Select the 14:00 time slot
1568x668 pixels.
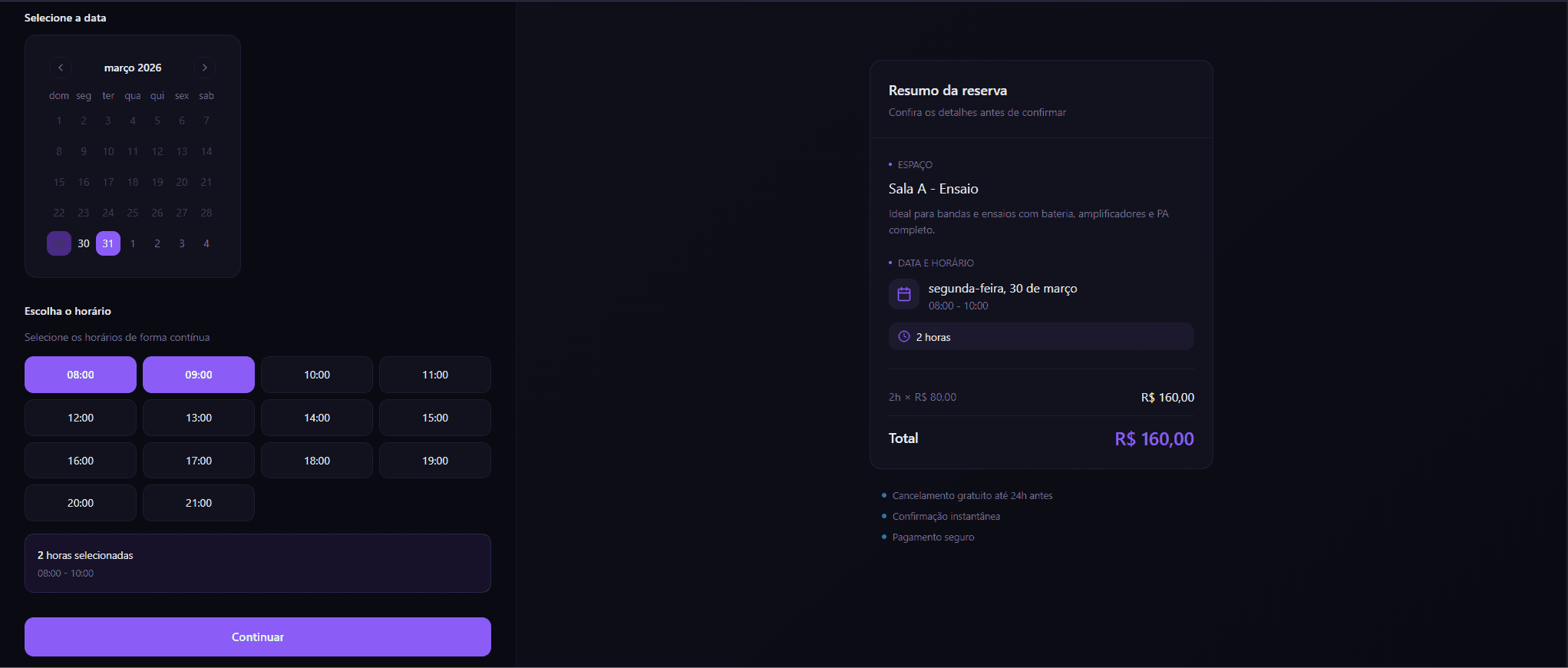tap(317, 418)
